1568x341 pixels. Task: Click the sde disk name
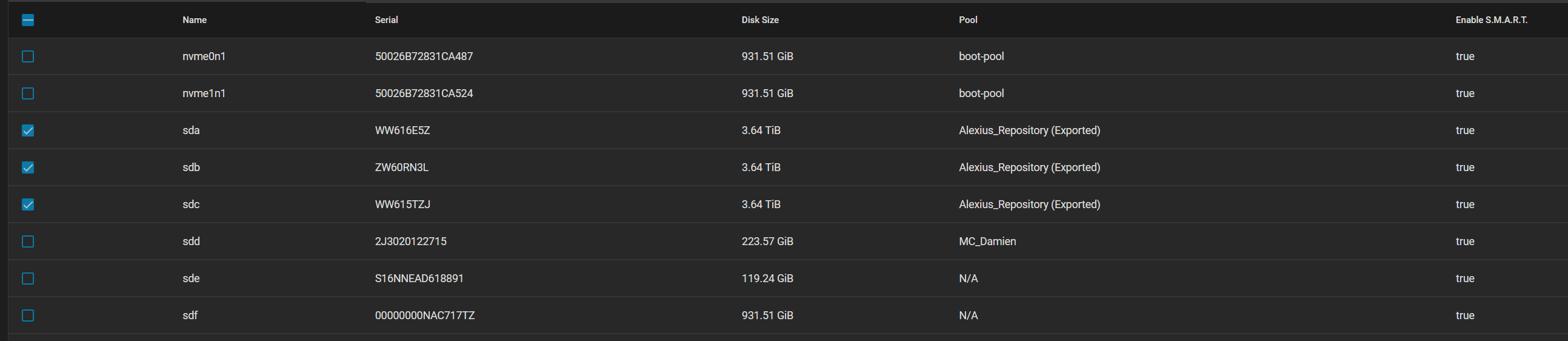pos(191,279)
